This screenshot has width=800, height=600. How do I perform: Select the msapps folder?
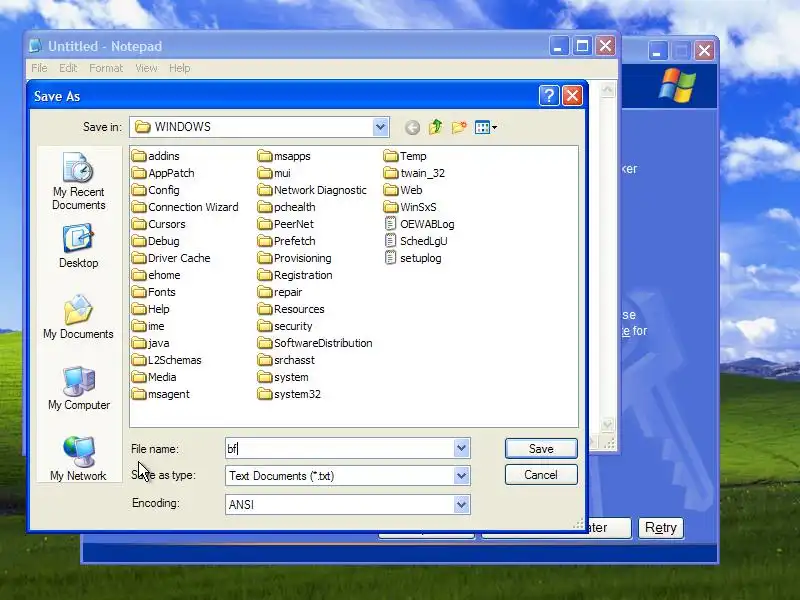284,156
